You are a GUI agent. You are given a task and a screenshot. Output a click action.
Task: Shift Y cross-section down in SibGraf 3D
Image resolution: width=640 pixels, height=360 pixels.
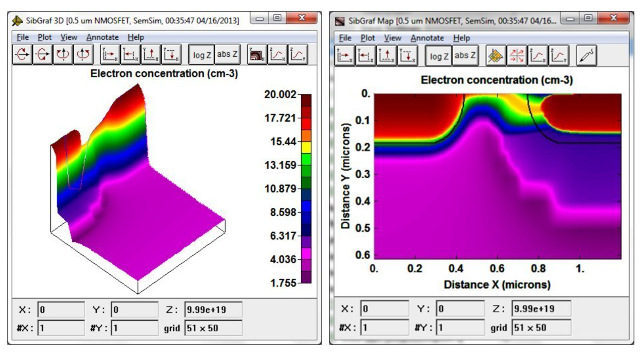171,54
